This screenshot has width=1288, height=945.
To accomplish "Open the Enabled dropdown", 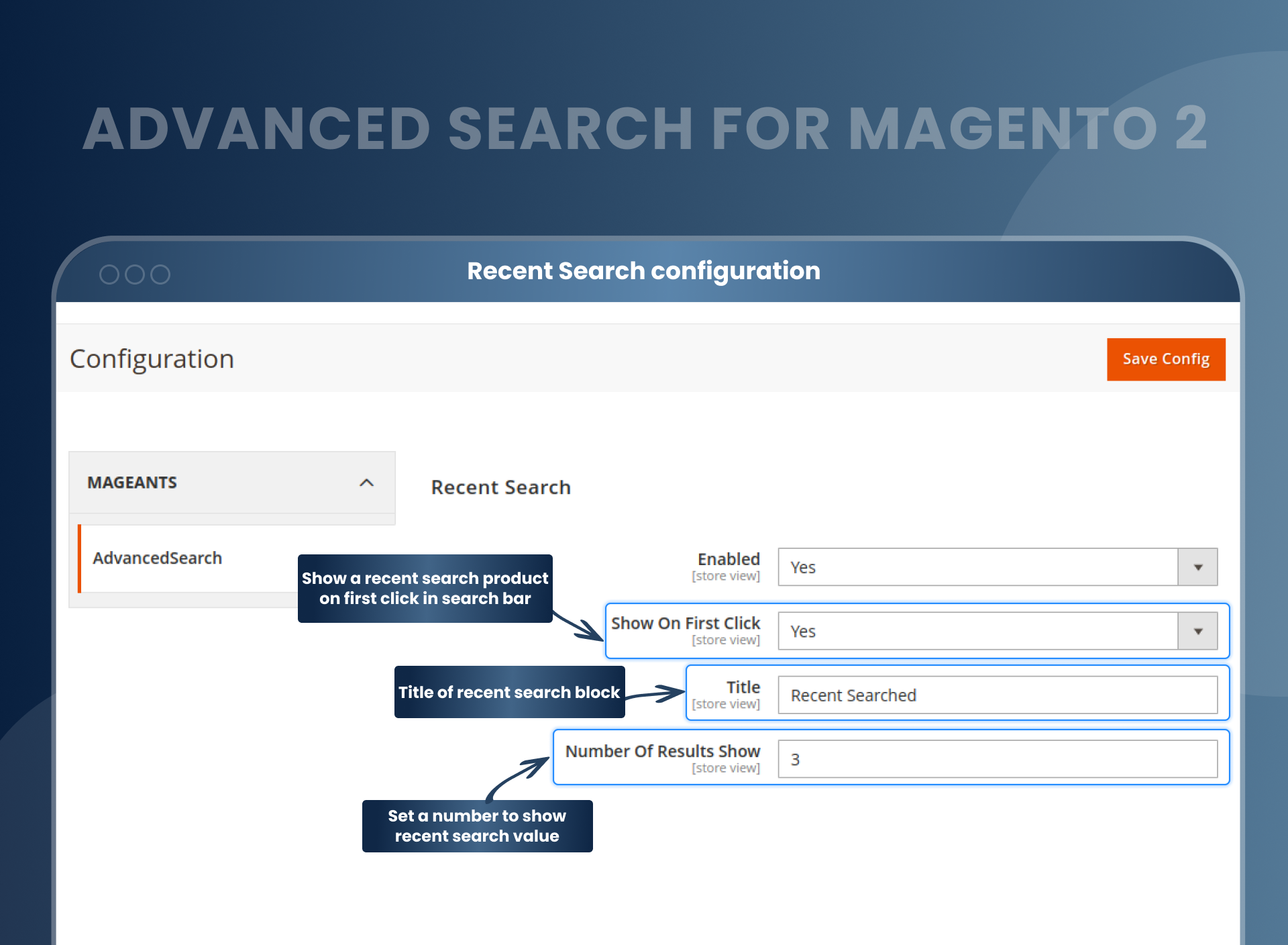I will click(997, 567).
